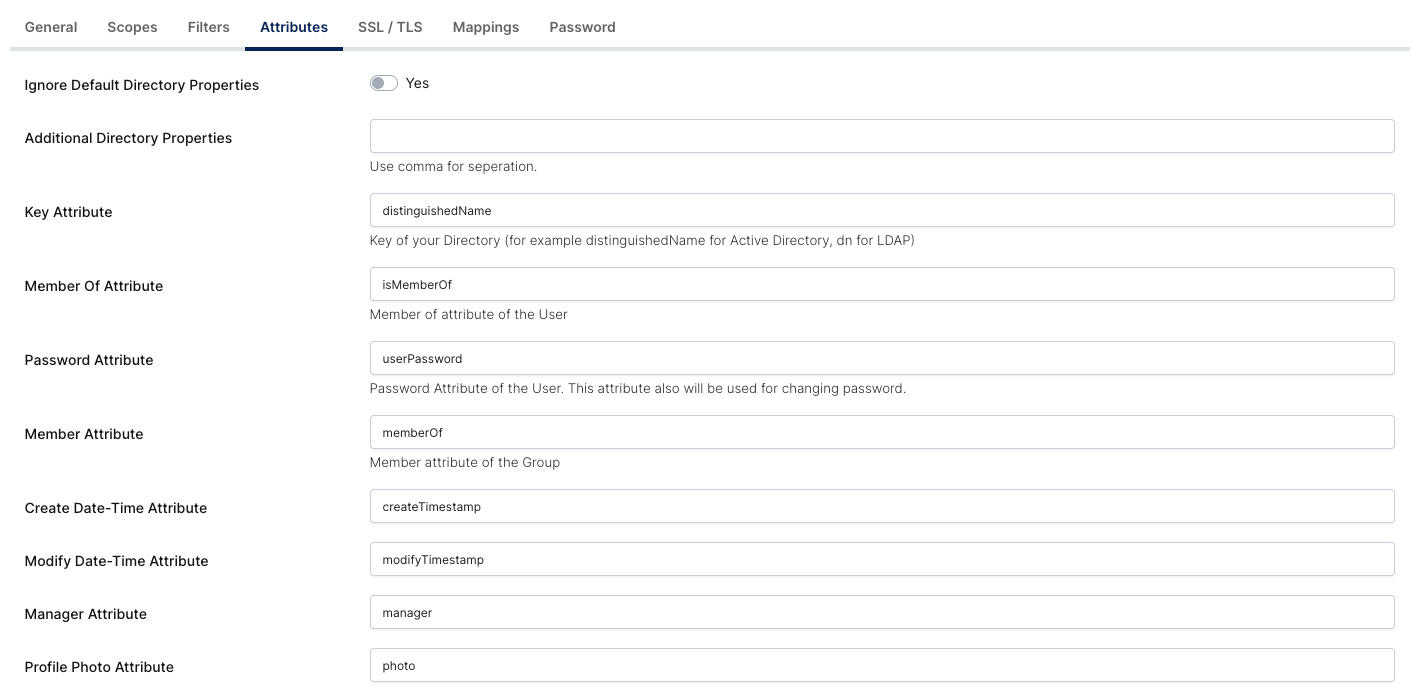Toggle Ignore Default Directory Properties switch
This screenshot has width=1417, height=698.
(x=383, y=83)
